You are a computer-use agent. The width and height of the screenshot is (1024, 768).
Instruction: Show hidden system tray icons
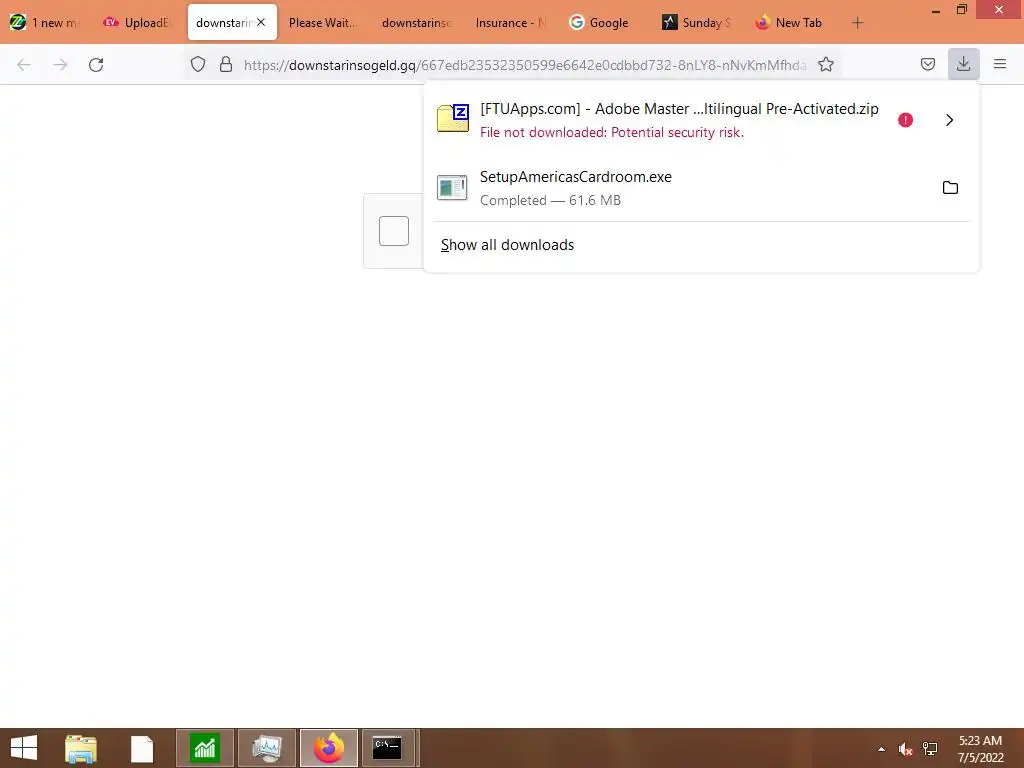click(x=881, y=749)
